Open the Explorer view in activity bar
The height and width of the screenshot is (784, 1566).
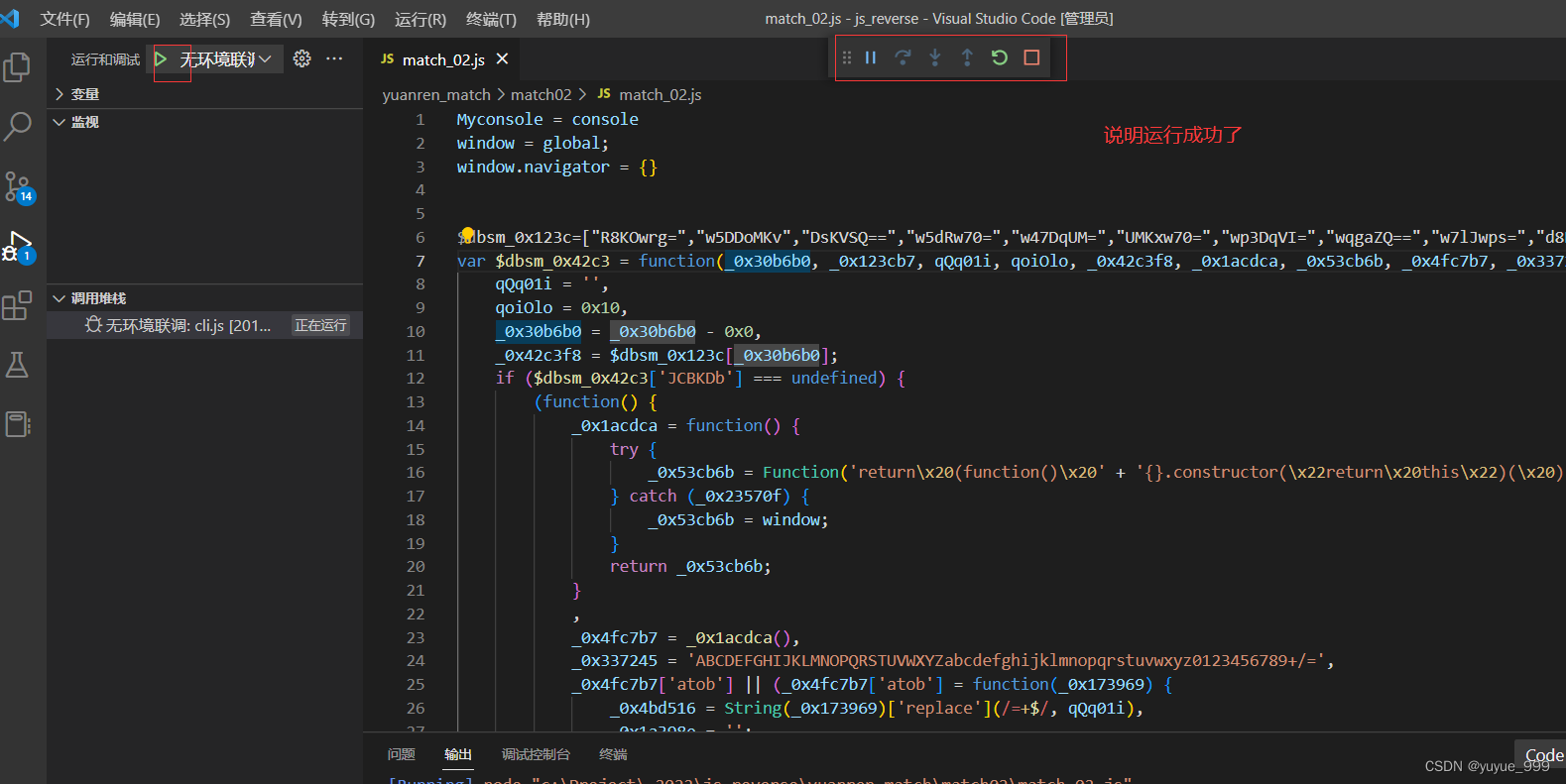tap(17, 67)
